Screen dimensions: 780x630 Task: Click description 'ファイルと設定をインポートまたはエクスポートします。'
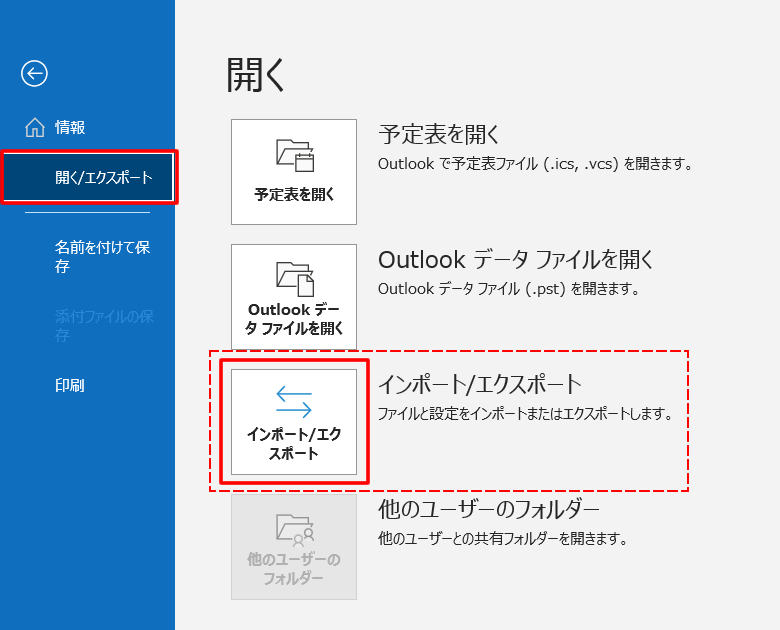pos(525,414)
